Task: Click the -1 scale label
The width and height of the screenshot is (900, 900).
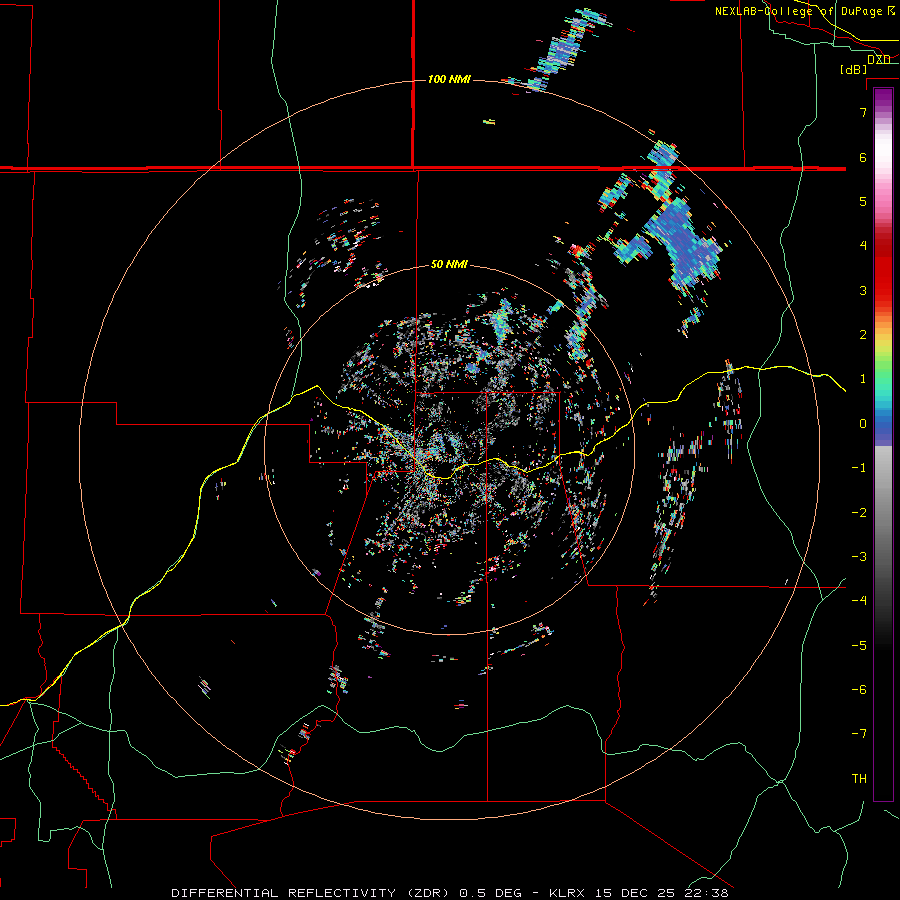Action: pyautogui.click(x=859, y=468)
